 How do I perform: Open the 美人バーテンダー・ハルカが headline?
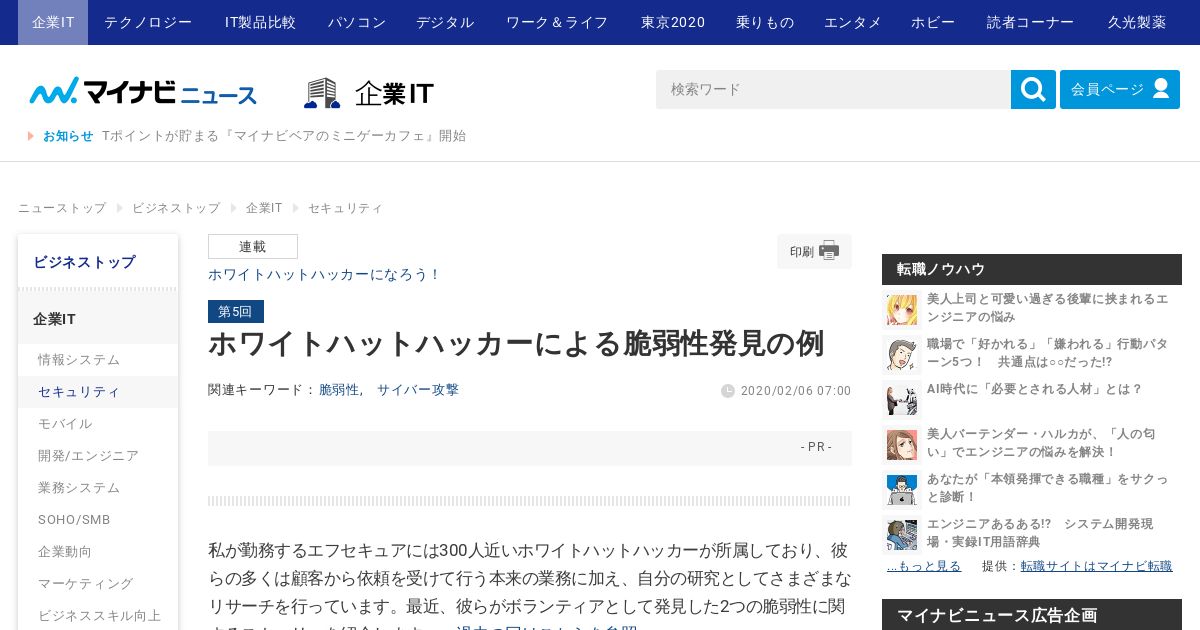coord(1041,443)
